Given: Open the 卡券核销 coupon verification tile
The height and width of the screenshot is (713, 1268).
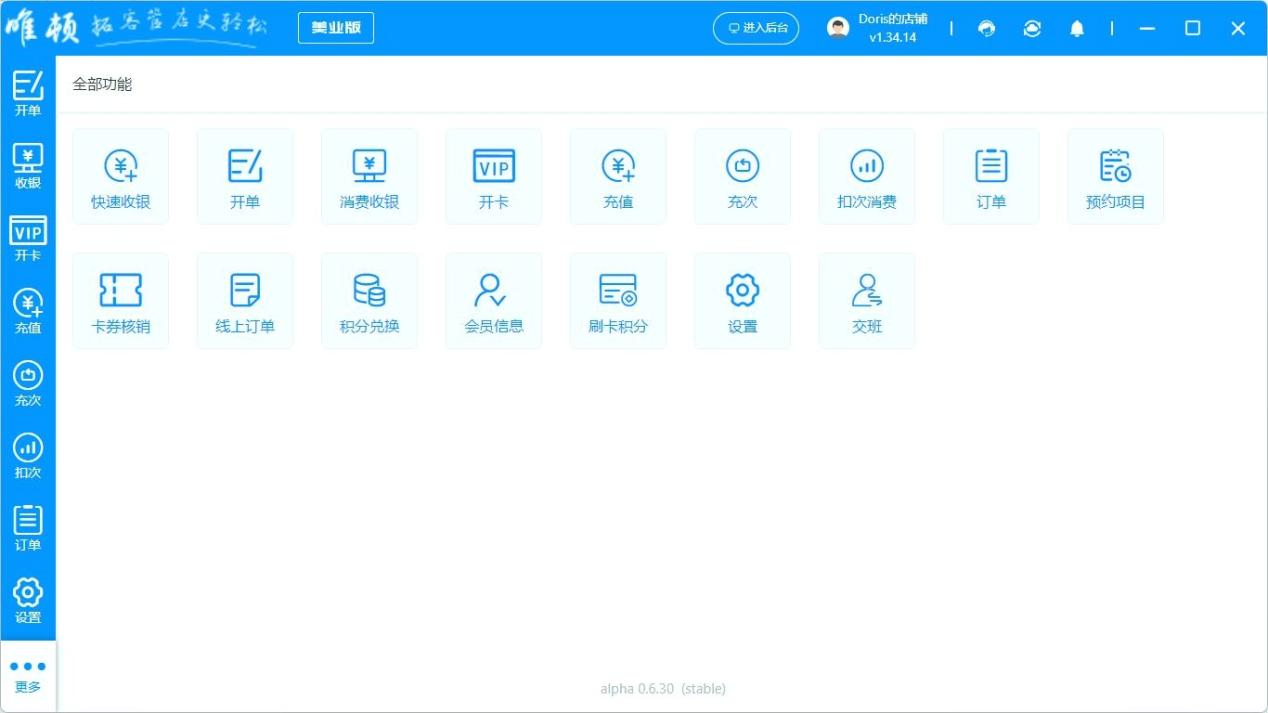Looking at the screenshot, I should pos(120,301).
